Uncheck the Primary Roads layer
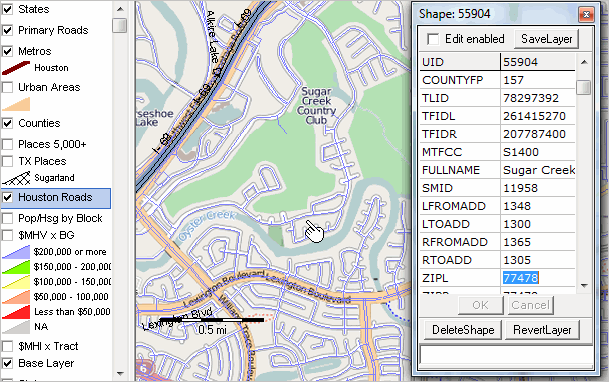 7,30
